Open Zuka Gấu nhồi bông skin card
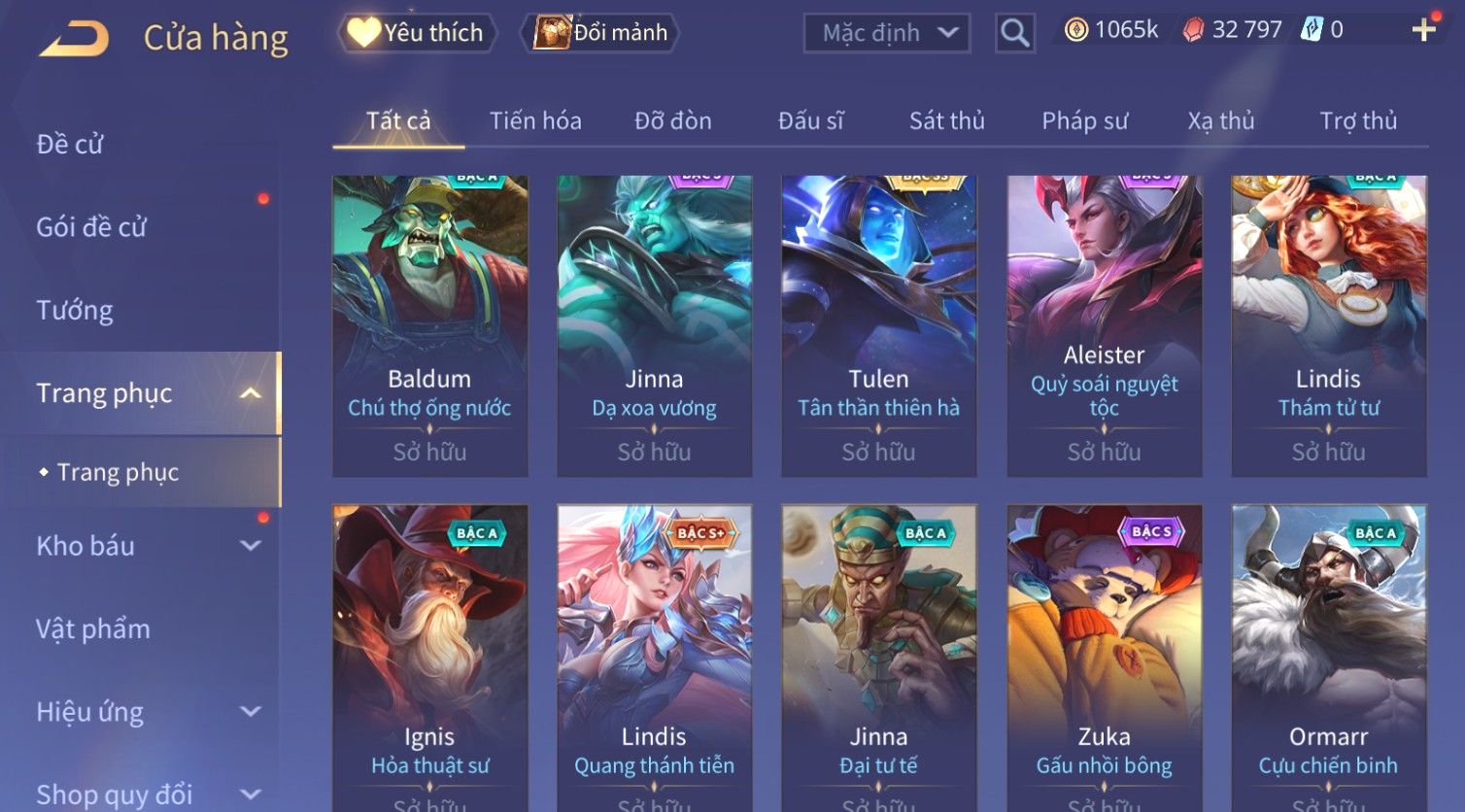1465x812 pixels. pos(1105,658)
